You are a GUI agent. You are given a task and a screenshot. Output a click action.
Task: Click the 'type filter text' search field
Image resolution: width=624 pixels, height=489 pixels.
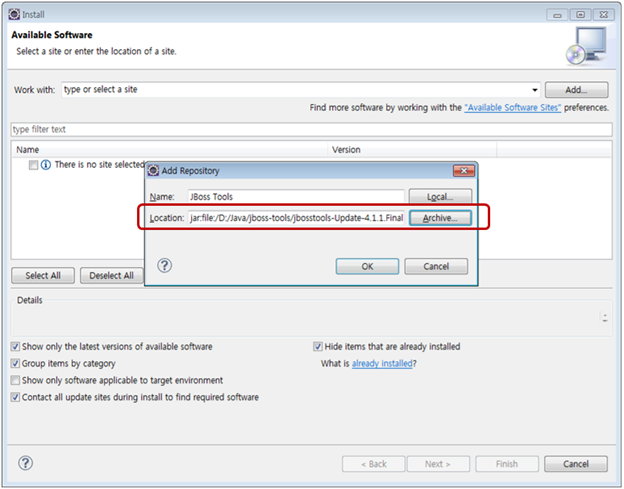pyautogui.click(x=310, y=130)
